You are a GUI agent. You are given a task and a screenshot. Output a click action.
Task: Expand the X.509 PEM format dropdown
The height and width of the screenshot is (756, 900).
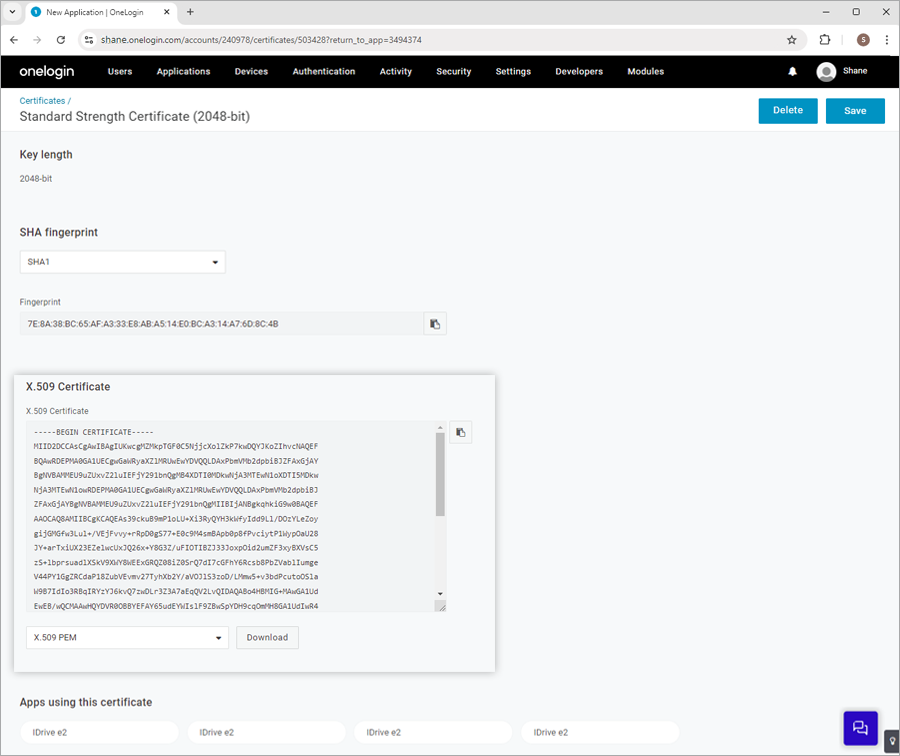coord(127,638)
